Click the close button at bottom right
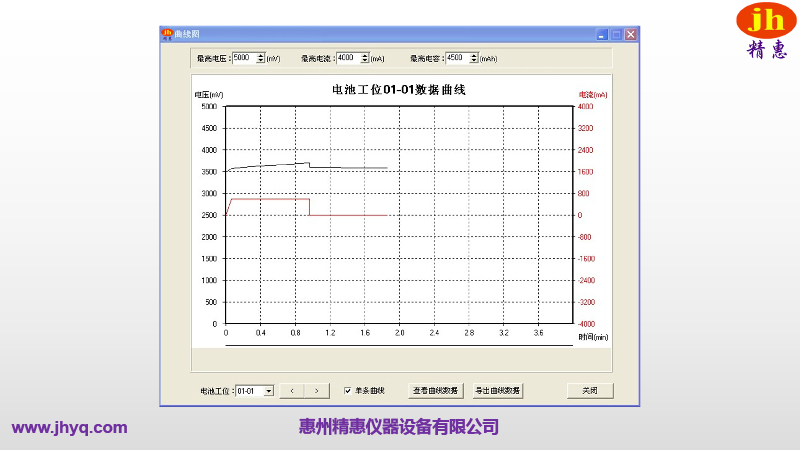Screen dimensions: 800x450 (x=590, y=391)
